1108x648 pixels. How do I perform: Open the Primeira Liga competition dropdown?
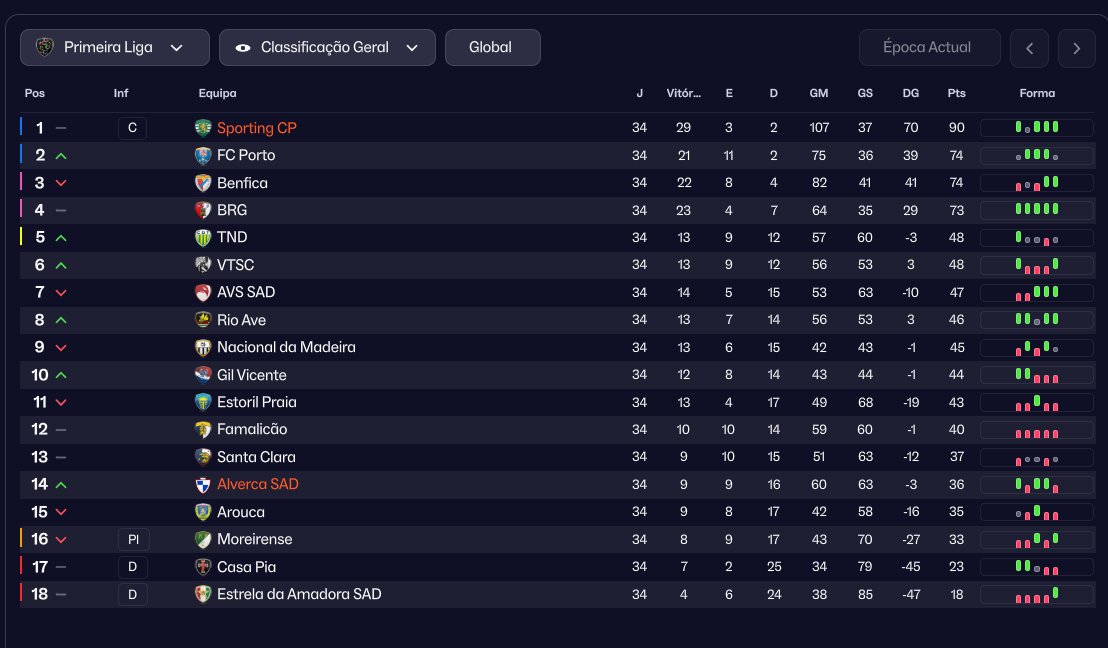(x=114, y=47)
